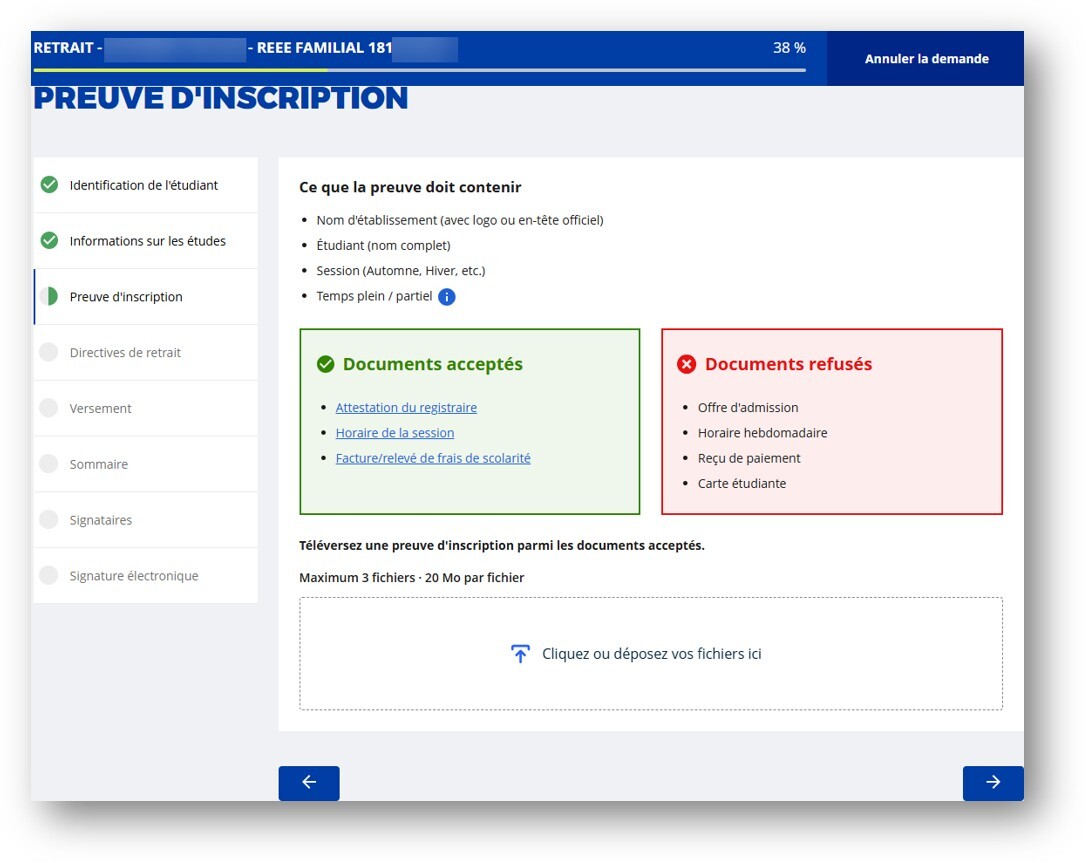Click the half-filled progress icon for Preuve d'inscription
This screenshot has width=1086, height=863.
pyautogui.click(x=49, y=296)
